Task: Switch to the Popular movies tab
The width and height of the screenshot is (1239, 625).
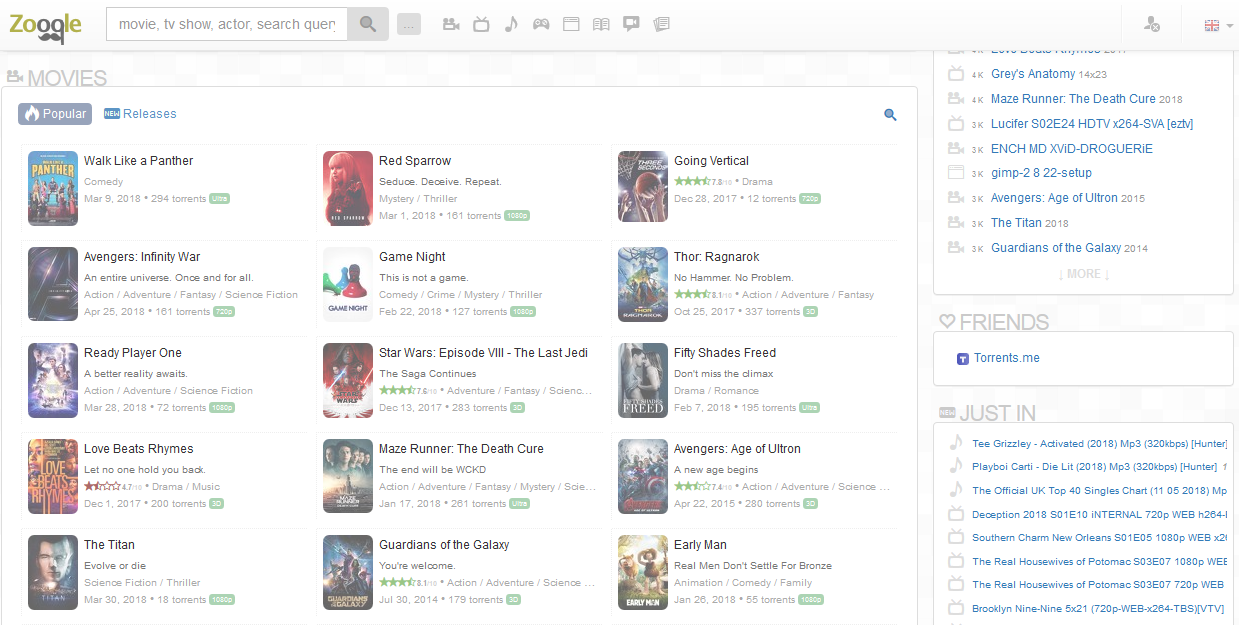Action: [55, 114]
